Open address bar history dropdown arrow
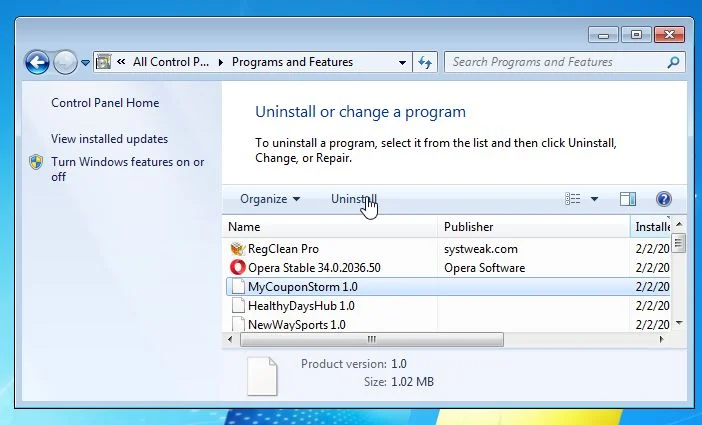Viewport: 702px width, 425px height. pyautogui.click(x=402, y=62)
